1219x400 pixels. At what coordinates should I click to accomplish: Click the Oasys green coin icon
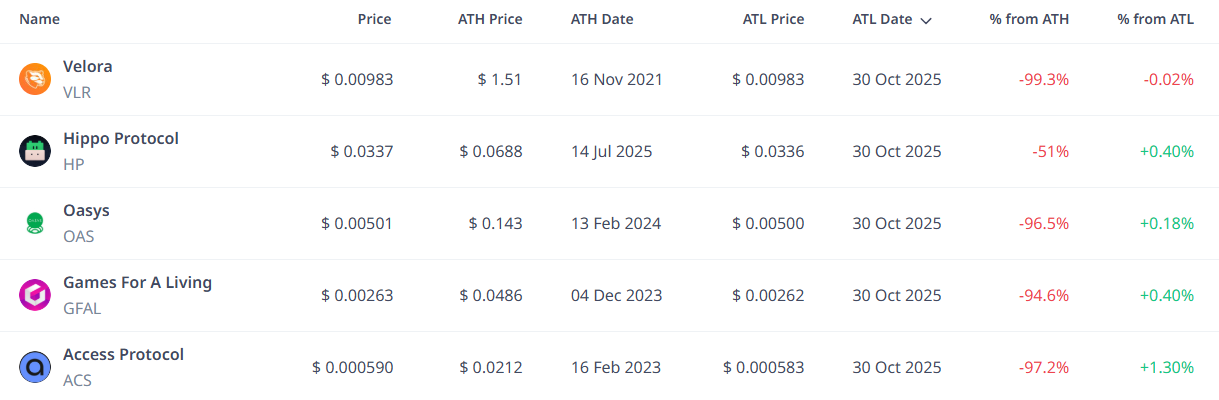(x=35, y=223)
